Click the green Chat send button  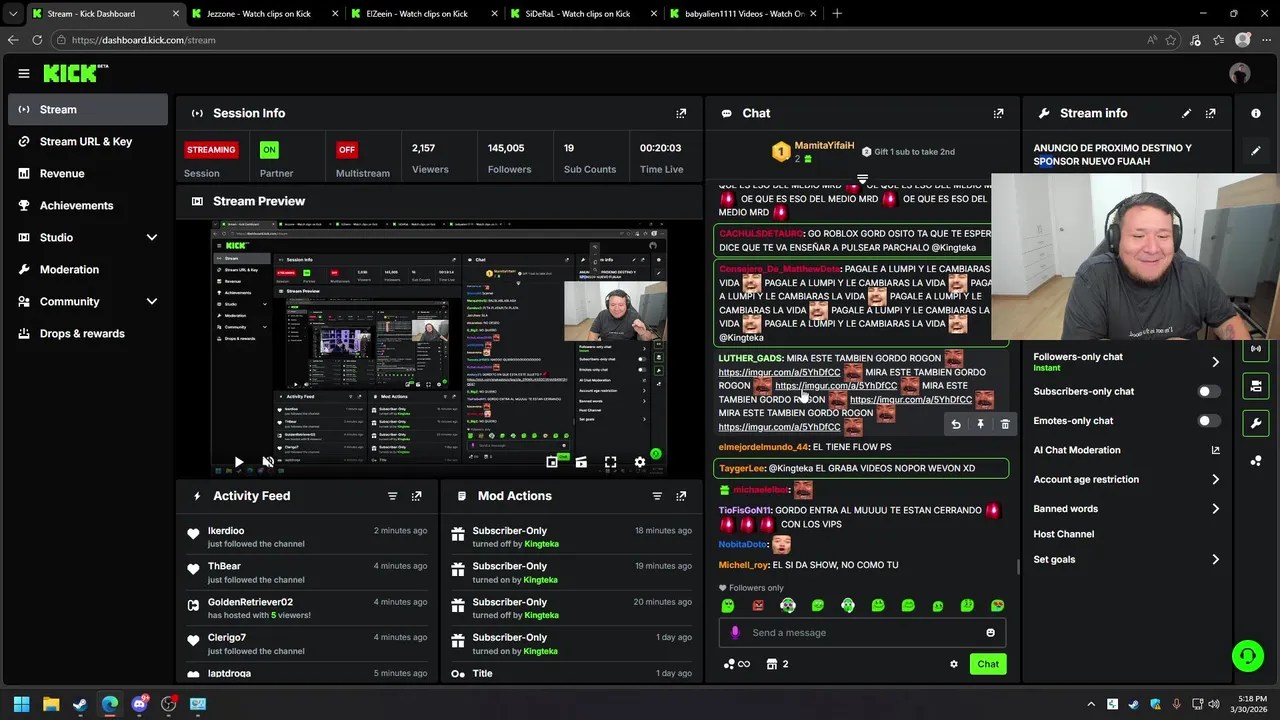pos(988,664)
